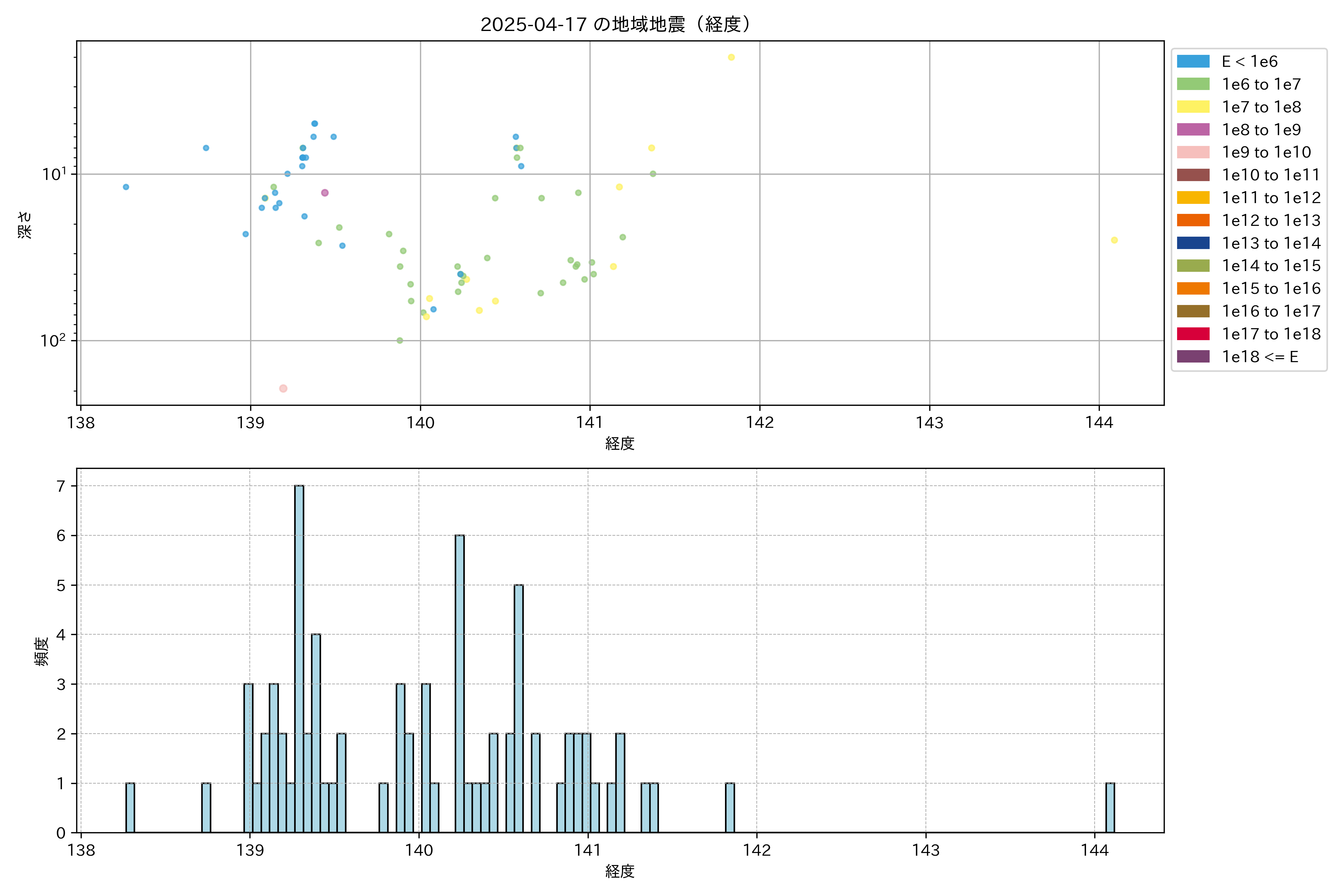Click the pink scatter point near depth 200
The image size is (1344, 896).
pos(283,389)
